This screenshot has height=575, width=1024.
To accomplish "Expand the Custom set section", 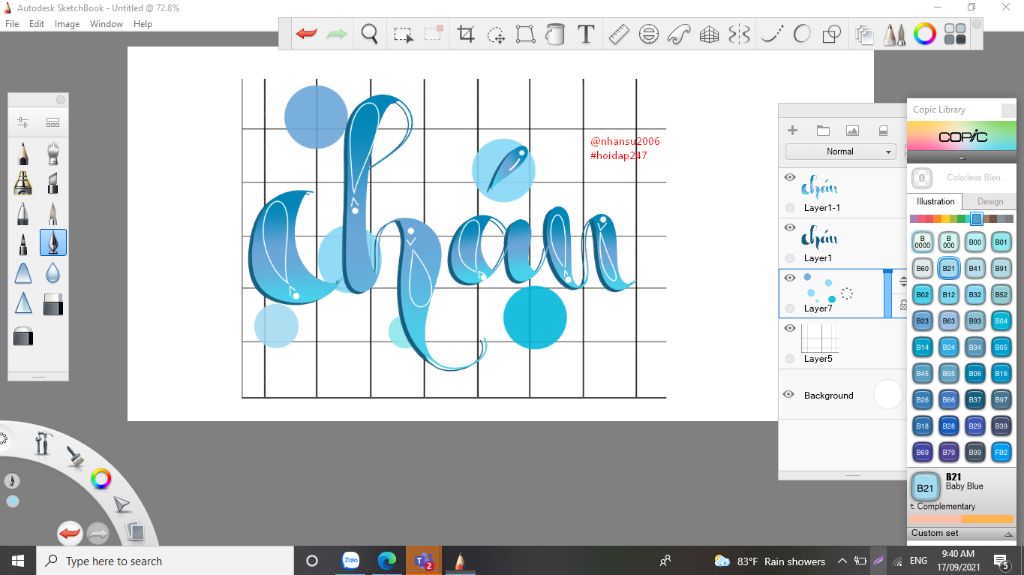I will [961, 533].
